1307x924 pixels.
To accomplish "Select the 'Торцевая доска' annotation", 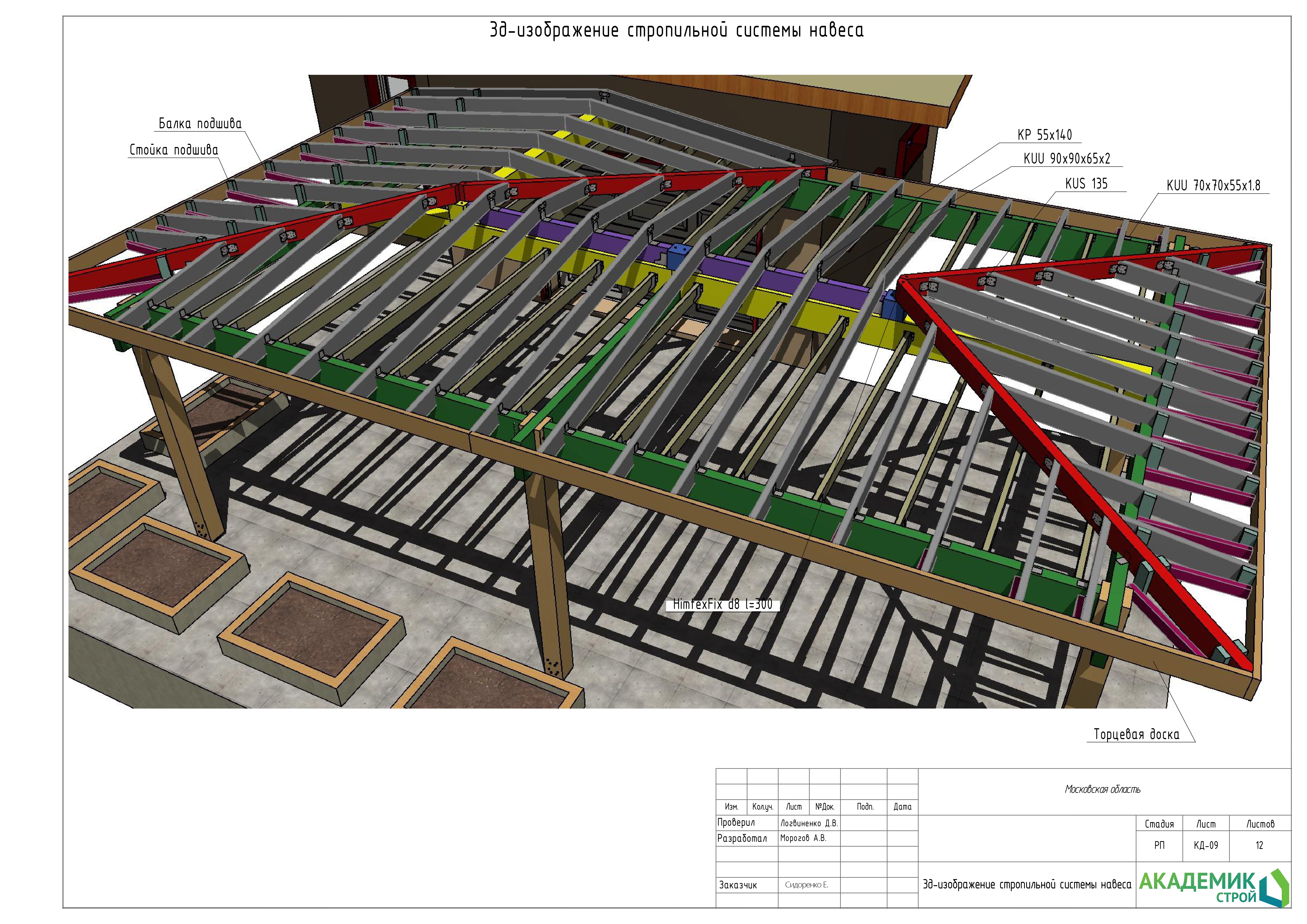I will pyautogui.click(x=1136, y=735).
